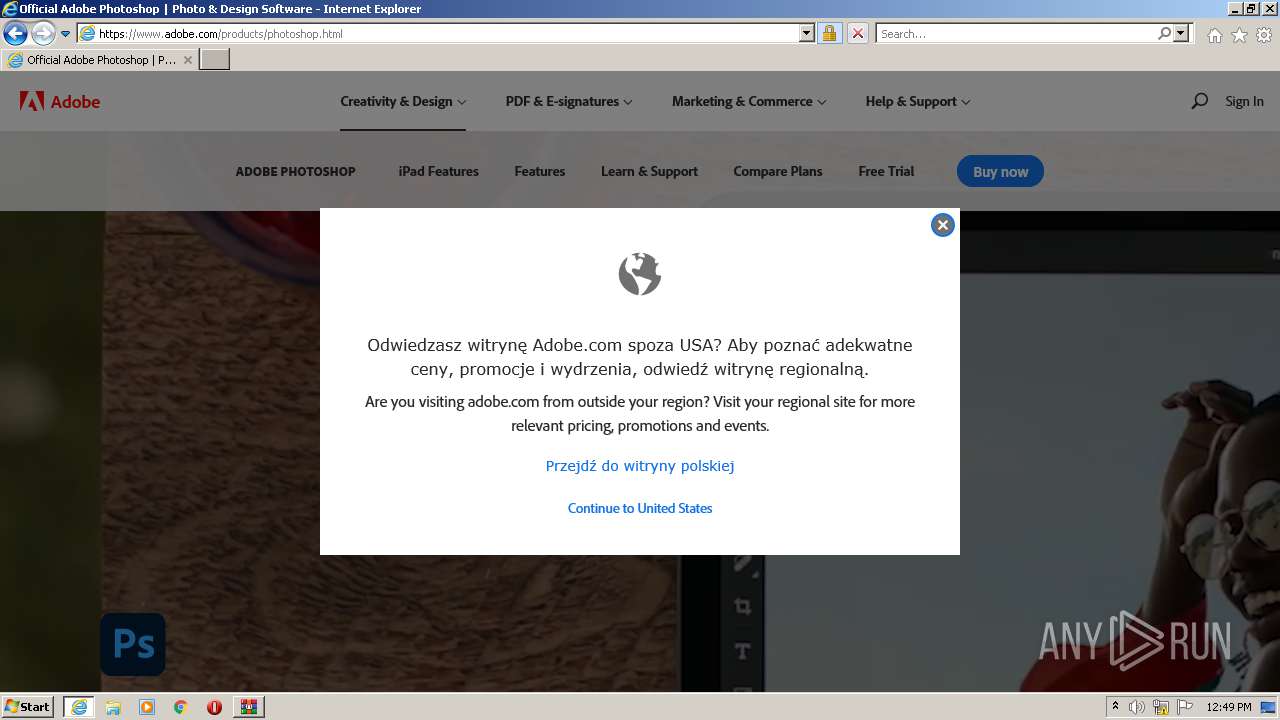1280x720 pixels.
Task: Open the search provider dropdown
Action: (1181, 33)
